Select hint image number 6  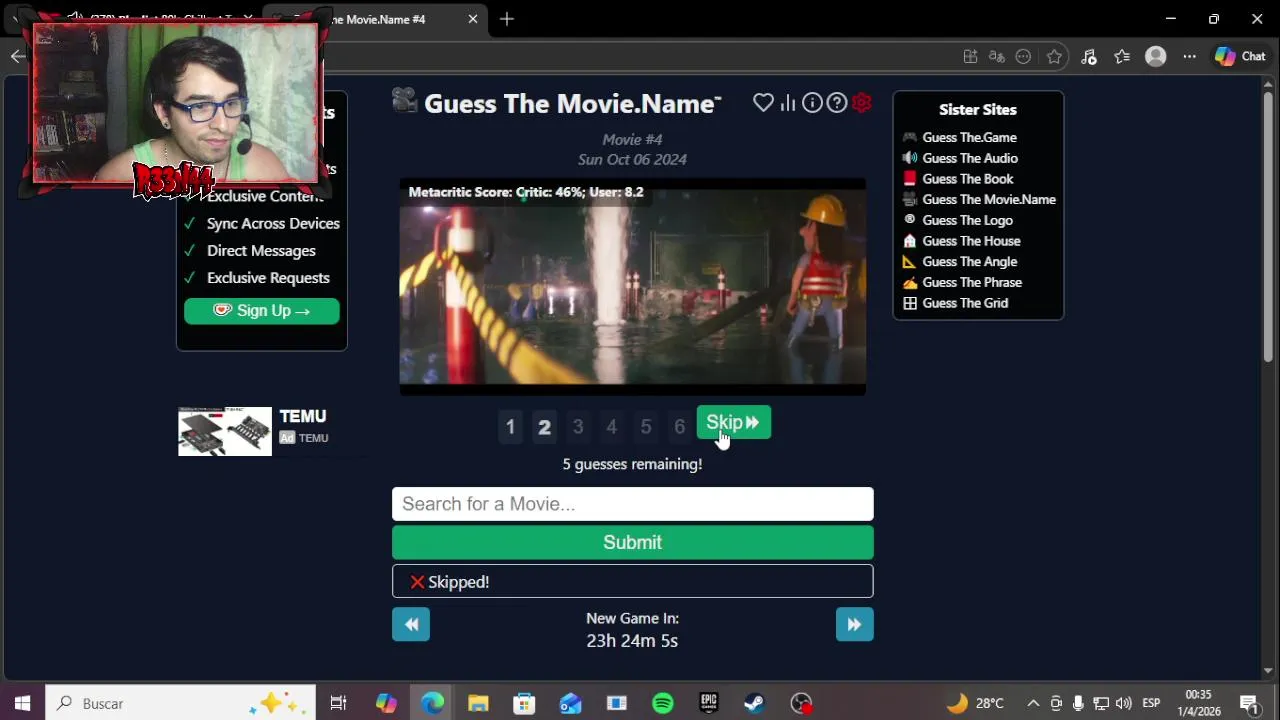680,427
